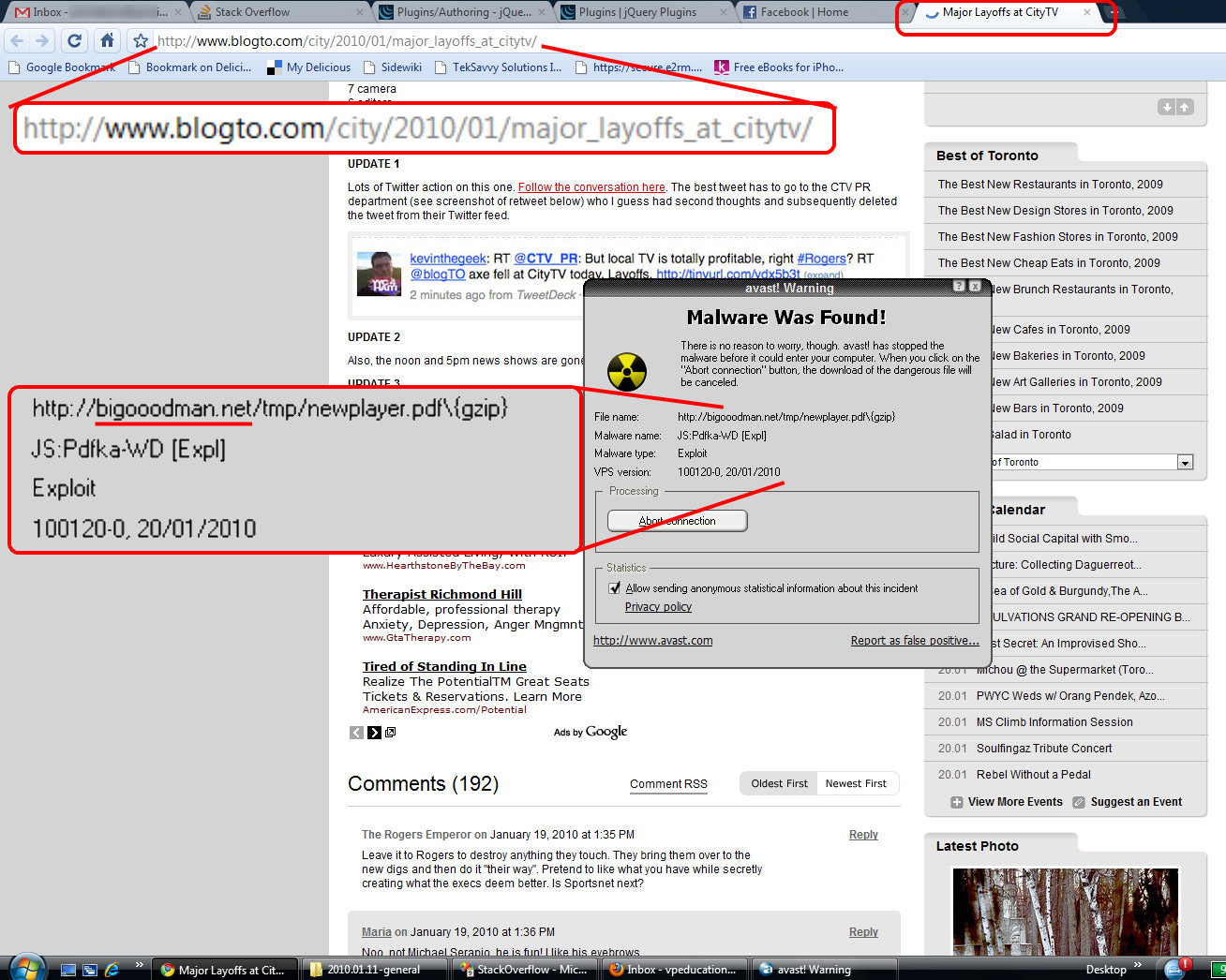Open the 'of Toronto' dropdown in the sidebar
Screen dimensions: 1226x980
pyautogui.click(x=1186, y=461)
